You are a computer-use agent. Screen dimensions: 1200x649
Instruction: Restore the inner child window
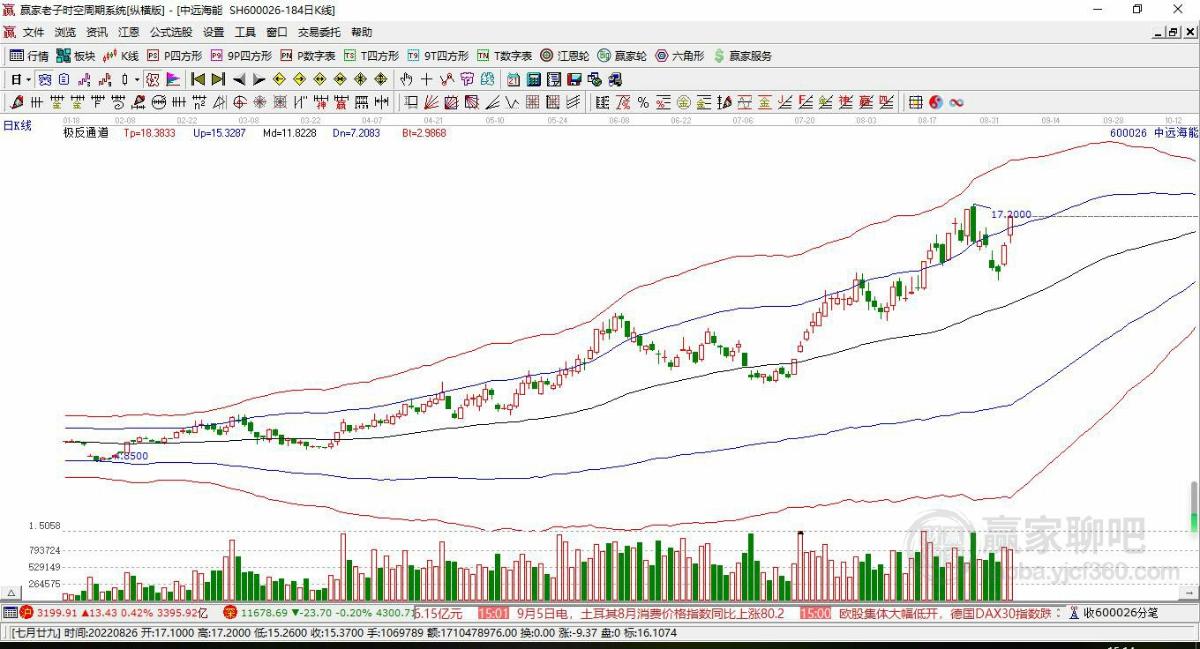pyautogui.click(x=1173, y=33)
